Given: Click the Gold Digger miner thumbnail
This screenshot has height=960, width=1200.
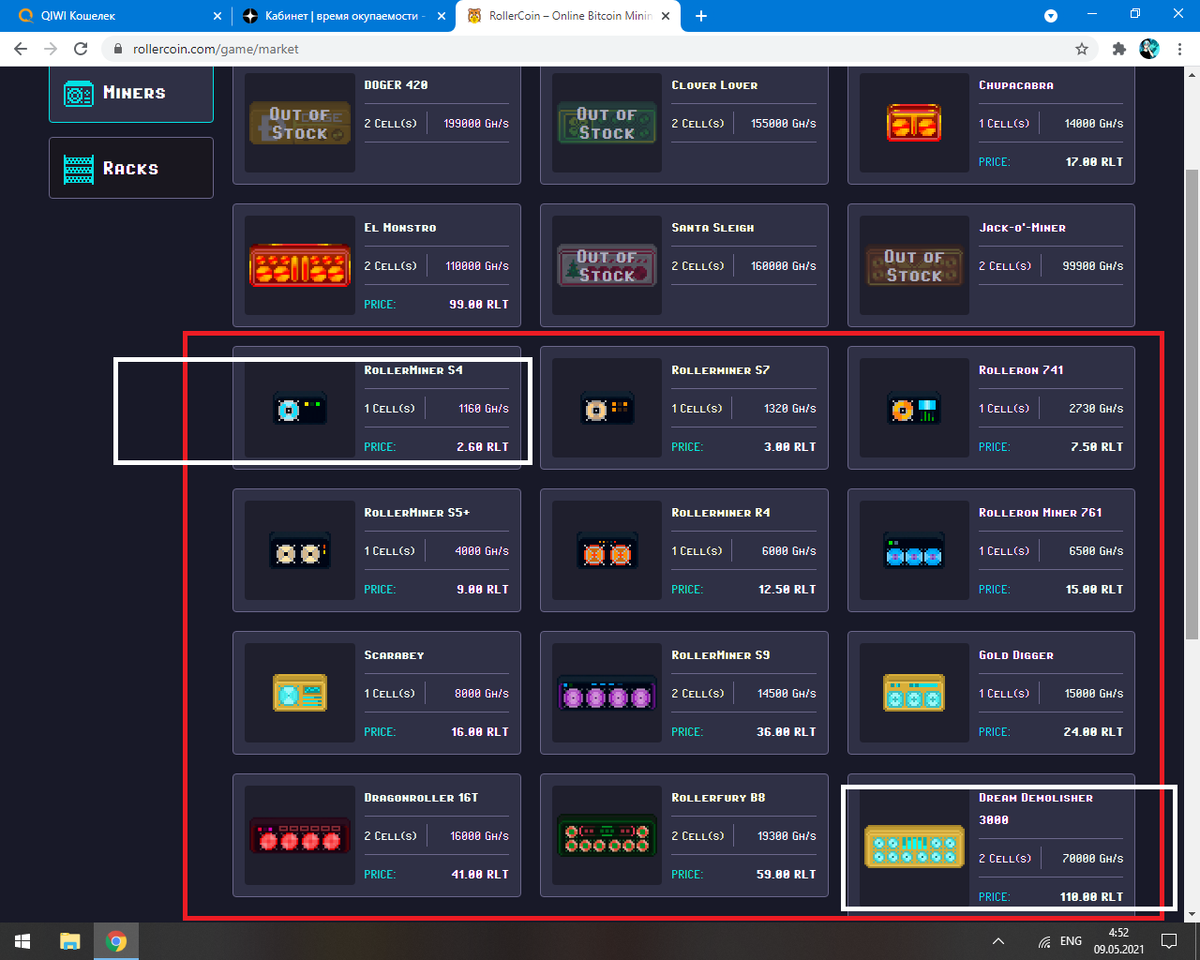Looking at the screenshot, I should pyautogui.click(x=913, y=692).
